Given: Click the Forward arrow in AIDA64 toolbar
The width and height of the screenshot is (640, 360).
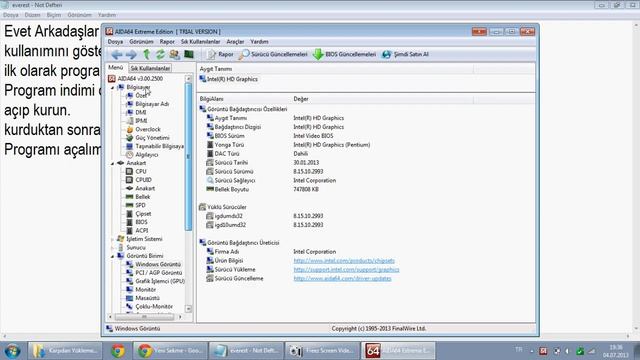Looking at the screenshot, I should click(131, 54).
